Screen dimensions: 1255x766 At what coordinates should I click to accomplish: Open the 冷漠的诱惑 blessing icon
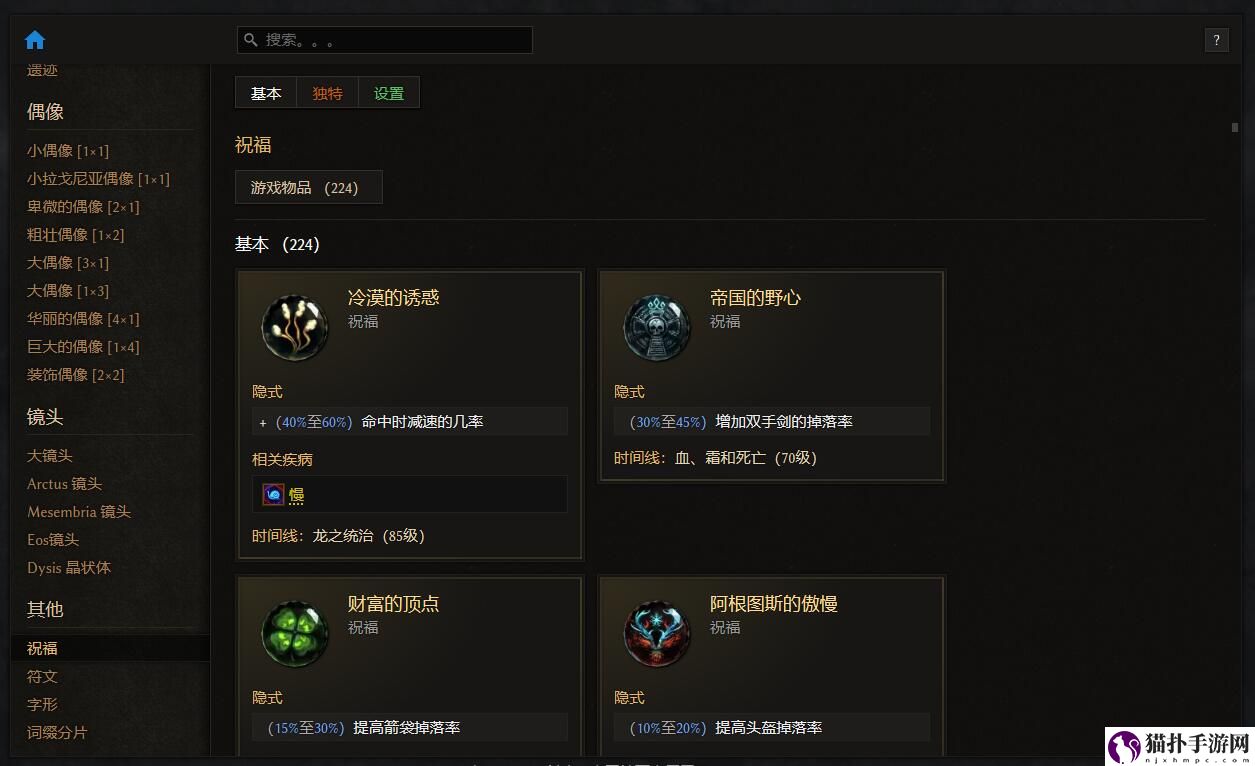pos(295,327)
